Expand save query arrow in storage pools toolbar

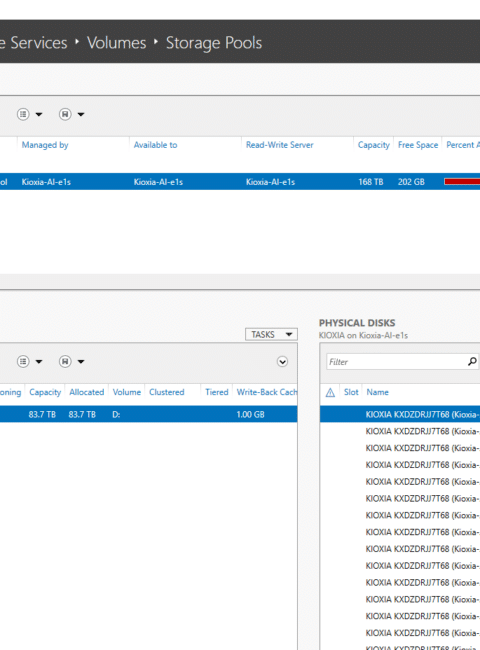[x=81, y=114]
